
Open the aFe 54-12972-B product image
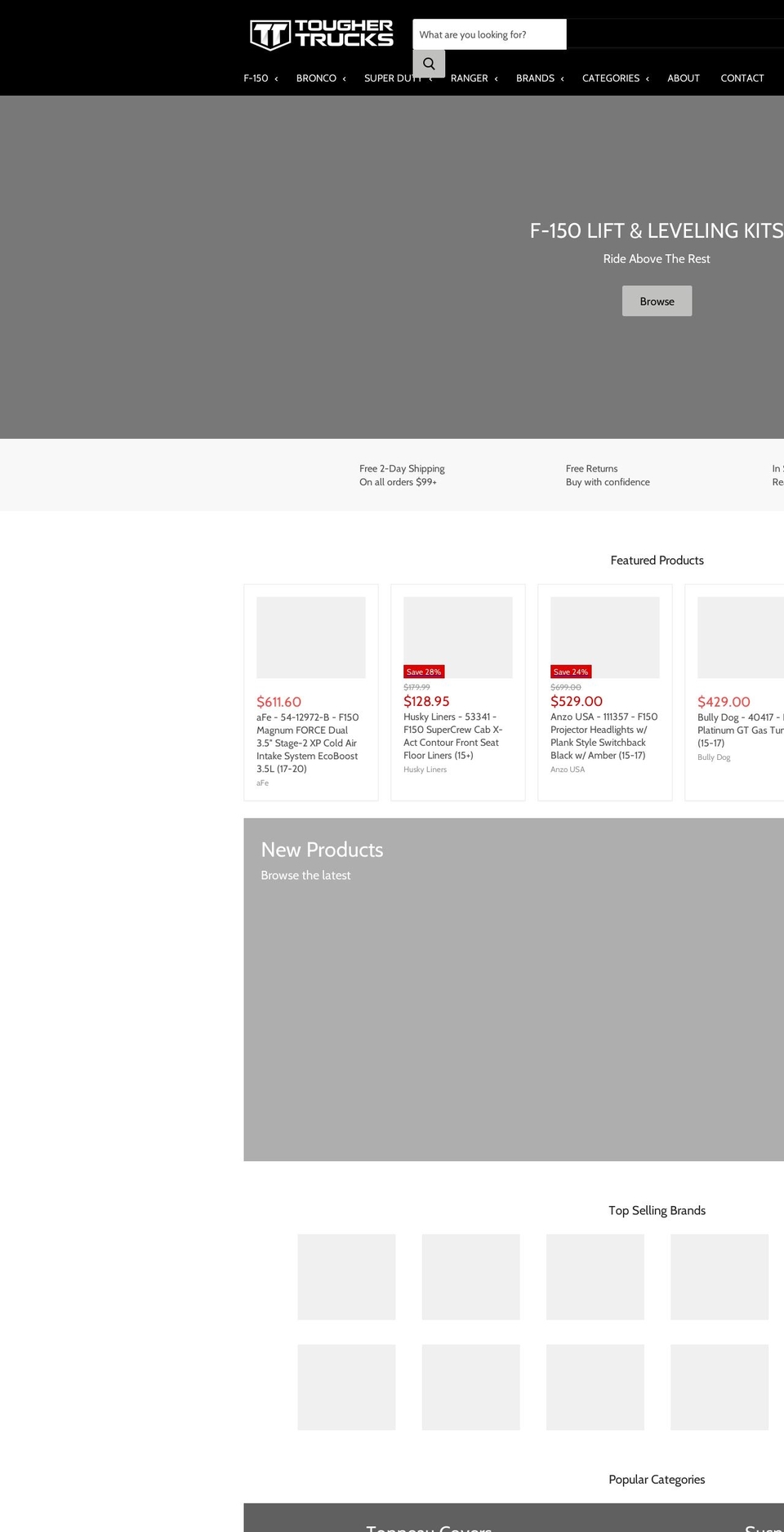tap(311, 637)
